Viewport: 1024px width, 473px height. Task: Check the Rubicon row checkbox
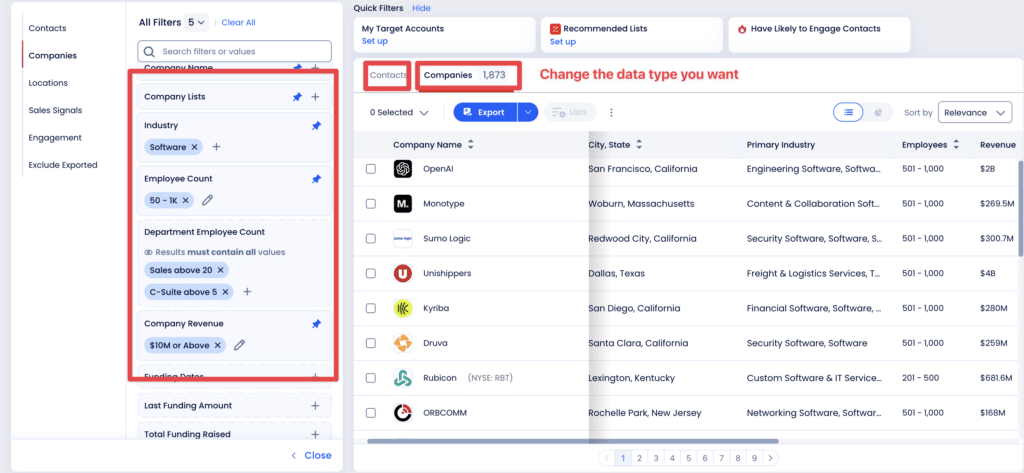[x=371, y=378]
